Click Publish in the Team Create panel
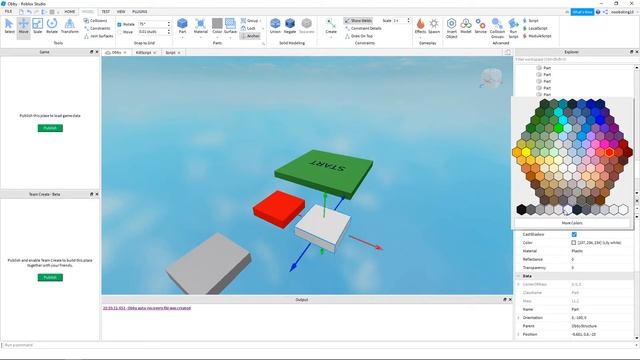The height and width of the screenshot is (360, 640). tap(50, 278)
